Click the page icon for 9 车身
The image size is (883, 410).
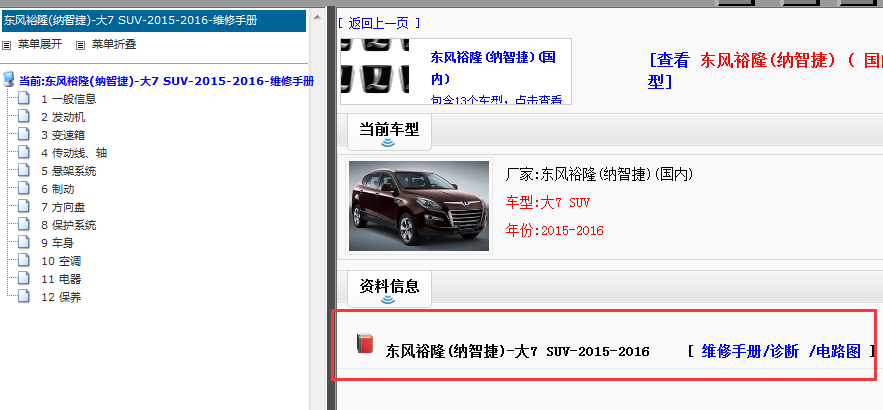(x=23, y=243)
